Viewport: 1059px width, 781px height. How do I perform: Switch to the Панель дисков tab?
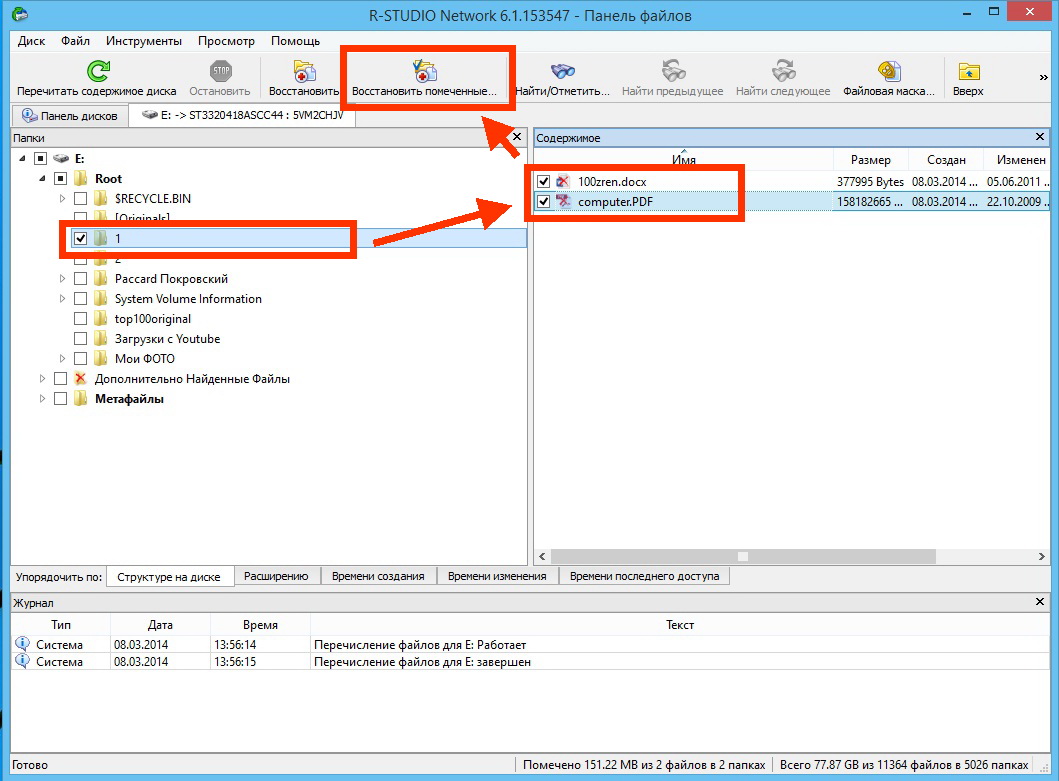click(x=69, y=115)
